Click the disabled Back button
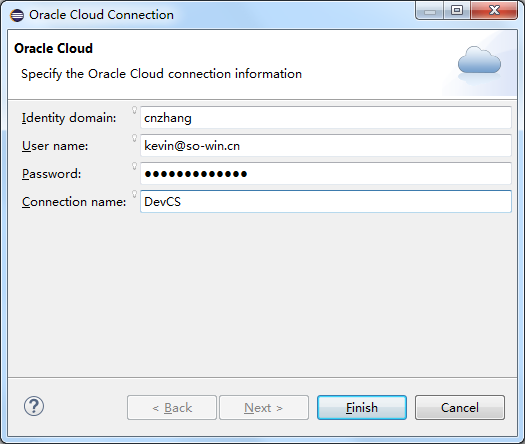This screenshot has width=525, height=444. tap(172, 408)
